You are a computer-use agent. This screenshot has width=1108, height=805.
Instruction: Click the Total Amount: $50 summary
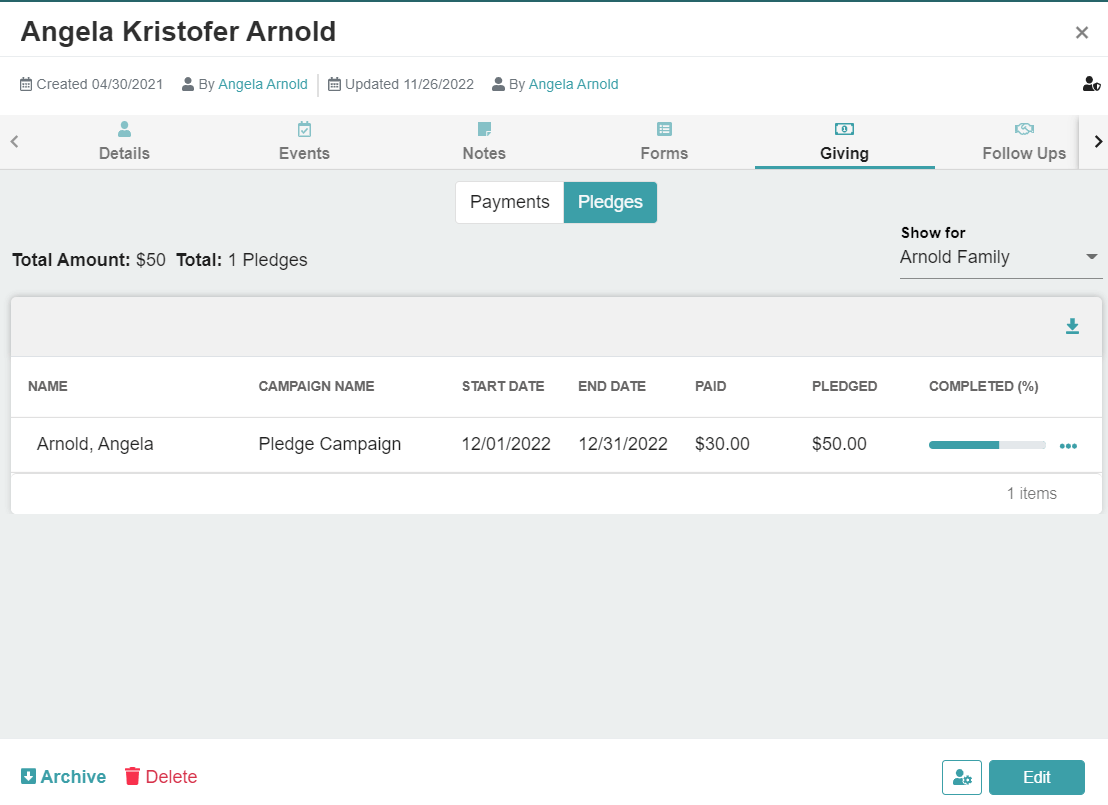click(x=89, y=260)
